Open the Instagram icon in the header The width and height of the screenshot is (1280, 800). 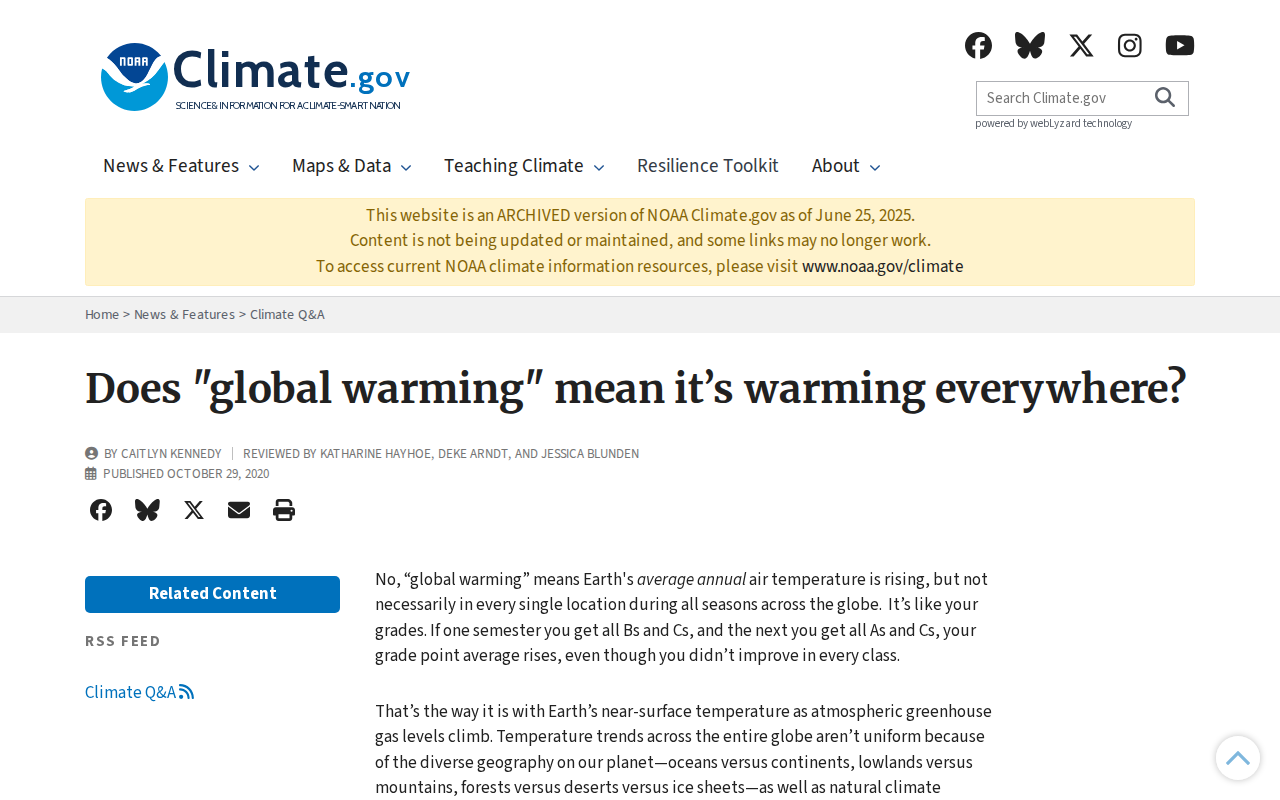pos(1130,46)
